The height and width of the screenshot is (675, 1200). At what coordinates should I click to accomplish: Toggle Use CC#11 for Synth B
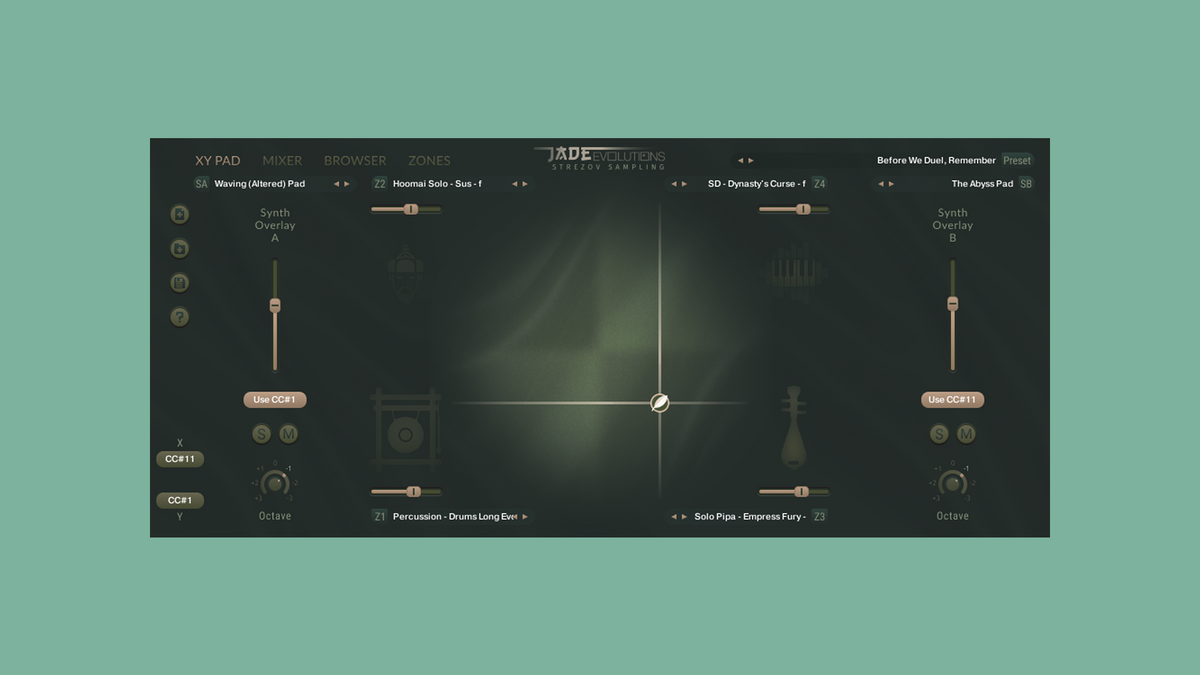(953, 400)
